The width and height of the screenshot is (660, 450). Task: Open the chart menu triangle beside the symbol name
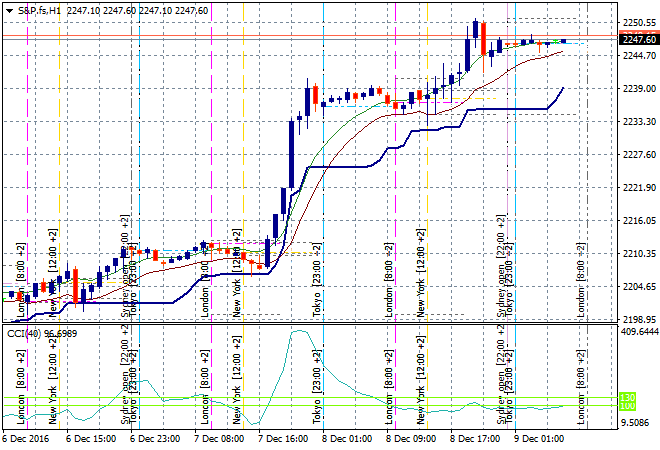8,10
